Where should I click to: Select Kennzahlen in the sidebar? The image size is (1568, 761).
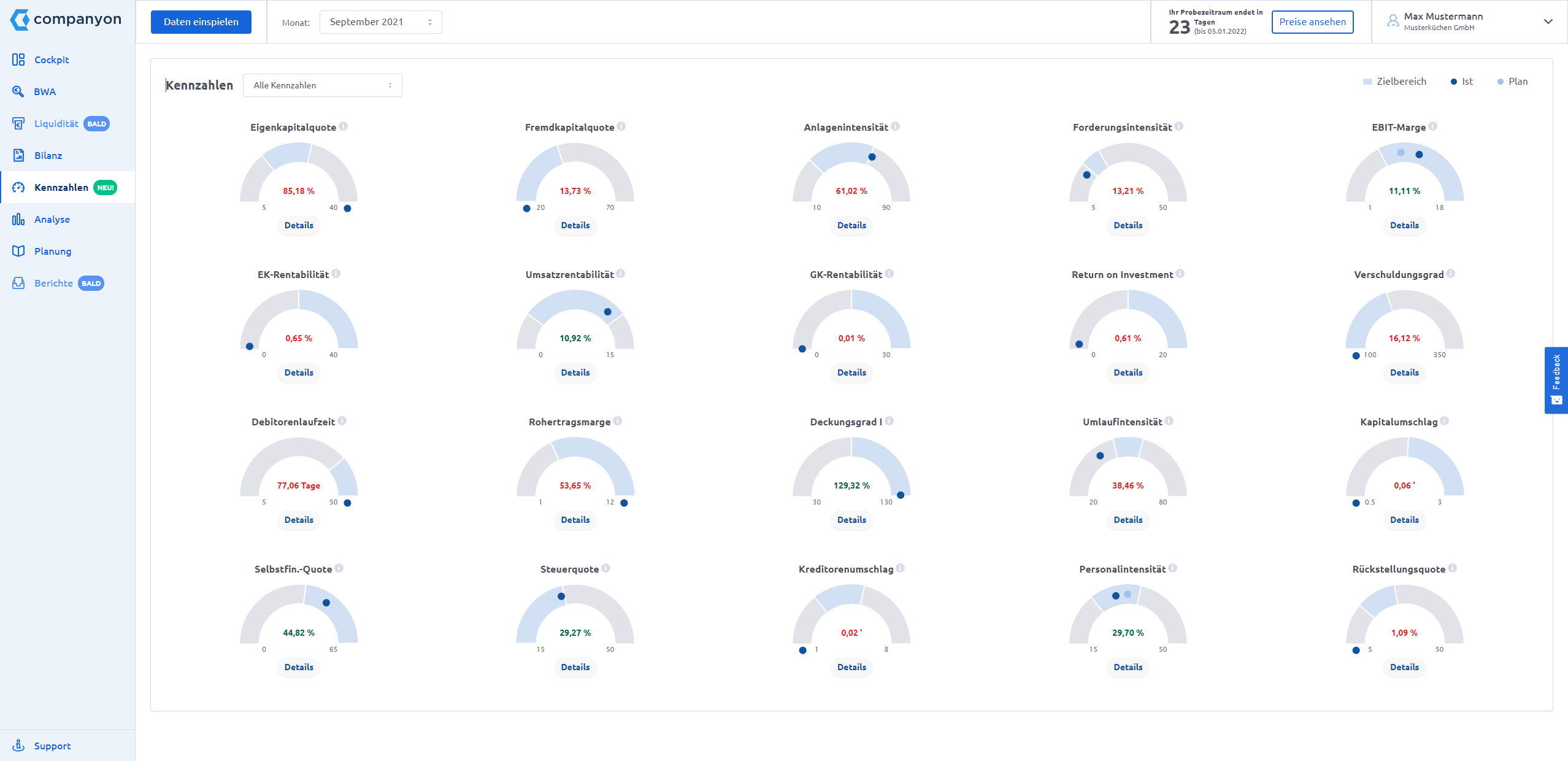point(61,187)
